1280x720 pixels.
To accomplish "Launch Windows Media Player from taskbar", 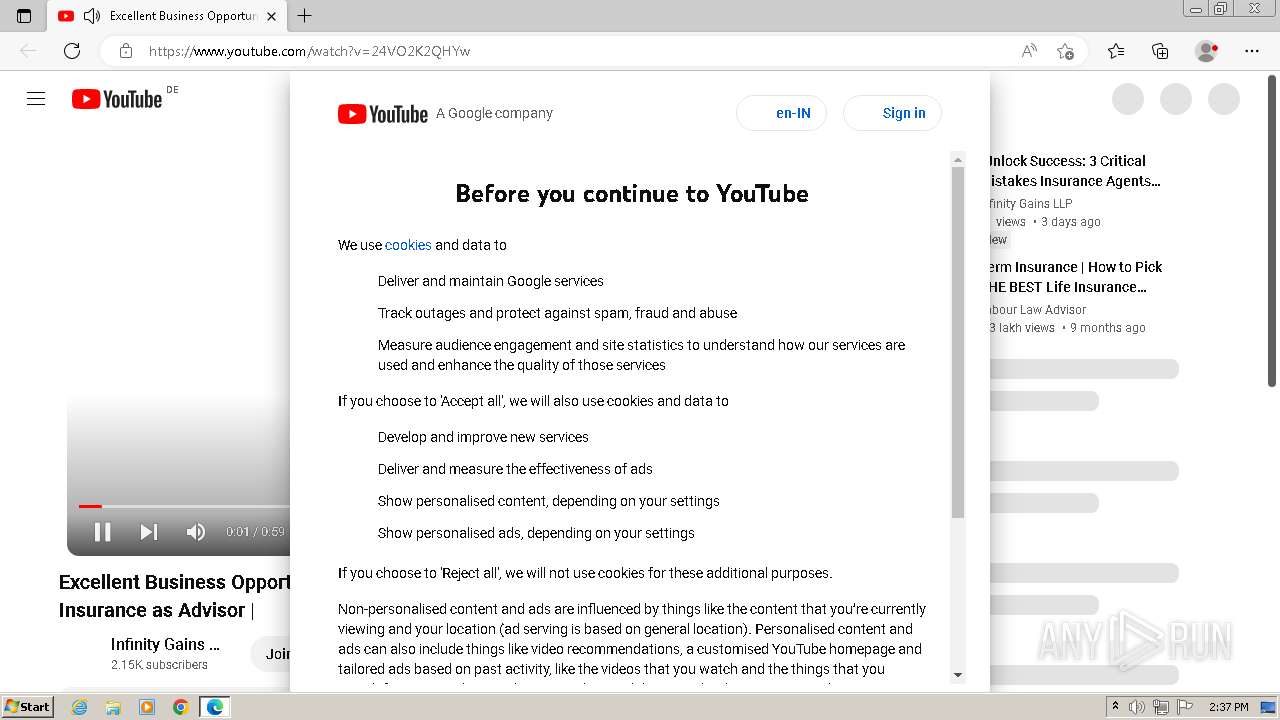I will [x=147, y=707].
